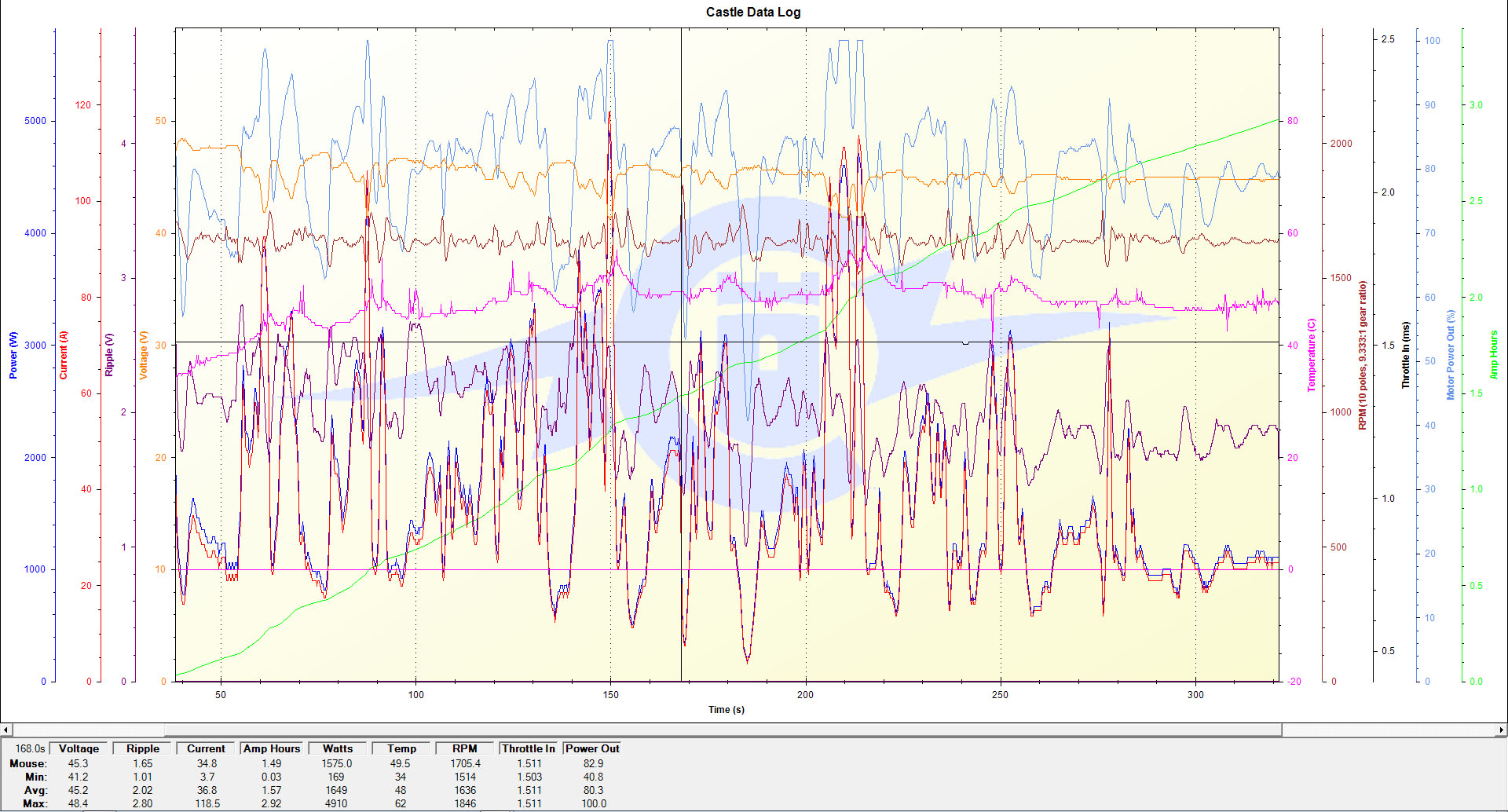Click the Mouse row label

(x=28, y=763)
